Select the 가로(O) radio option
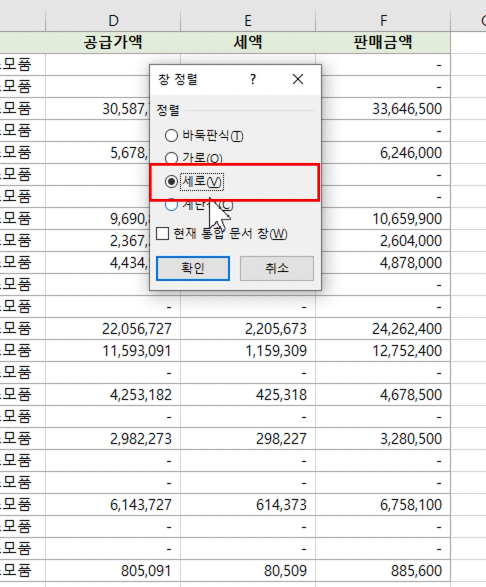This screenshot has height=587, width=486. pyautogui.click(x=194, y=158)
